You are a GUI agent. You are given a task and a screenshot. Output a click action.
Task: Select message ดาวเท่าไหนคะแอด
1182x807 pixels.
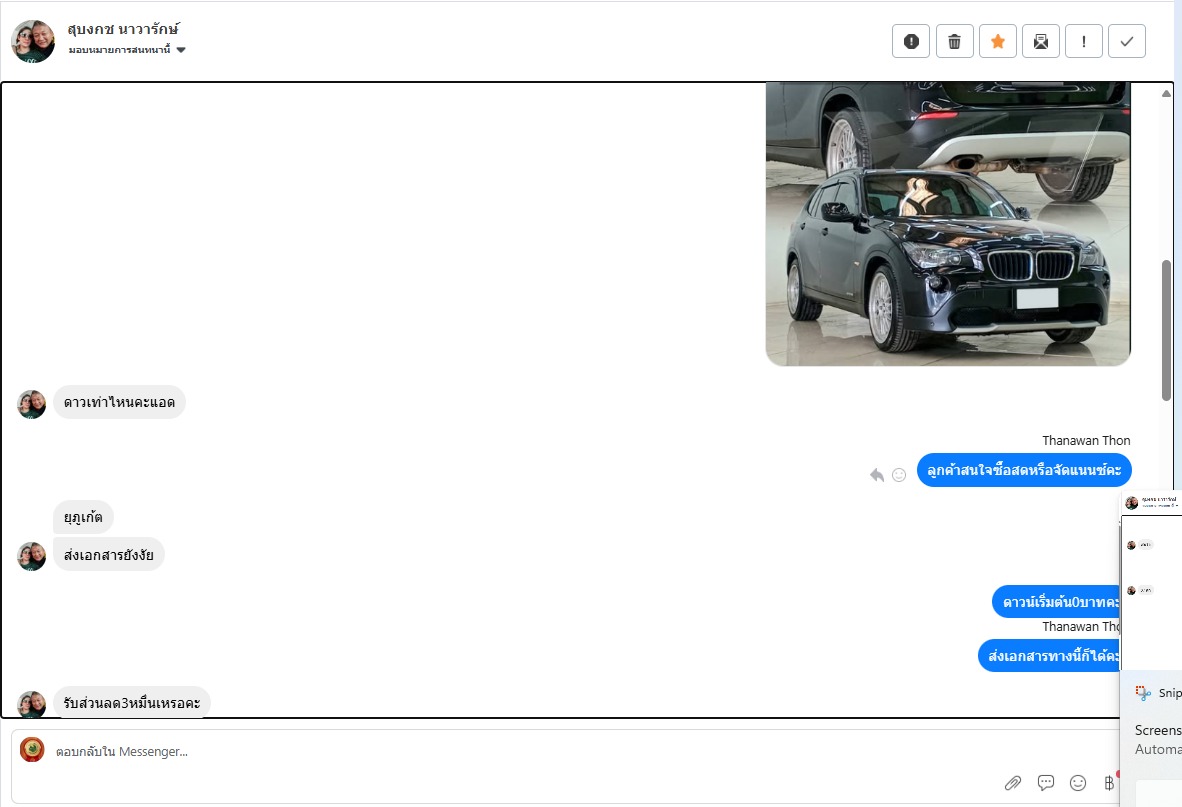click(x=119, y=402)
